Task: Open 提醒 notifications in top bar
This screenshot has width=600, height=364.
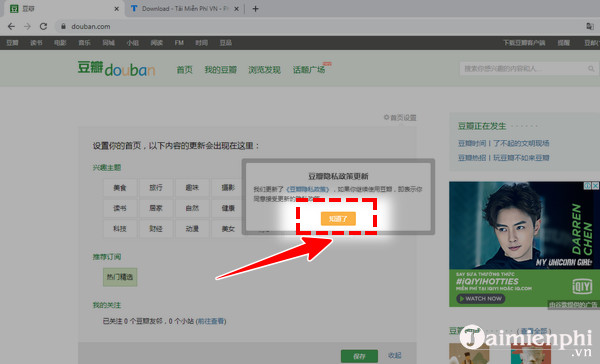Action: tap(563, 42)
